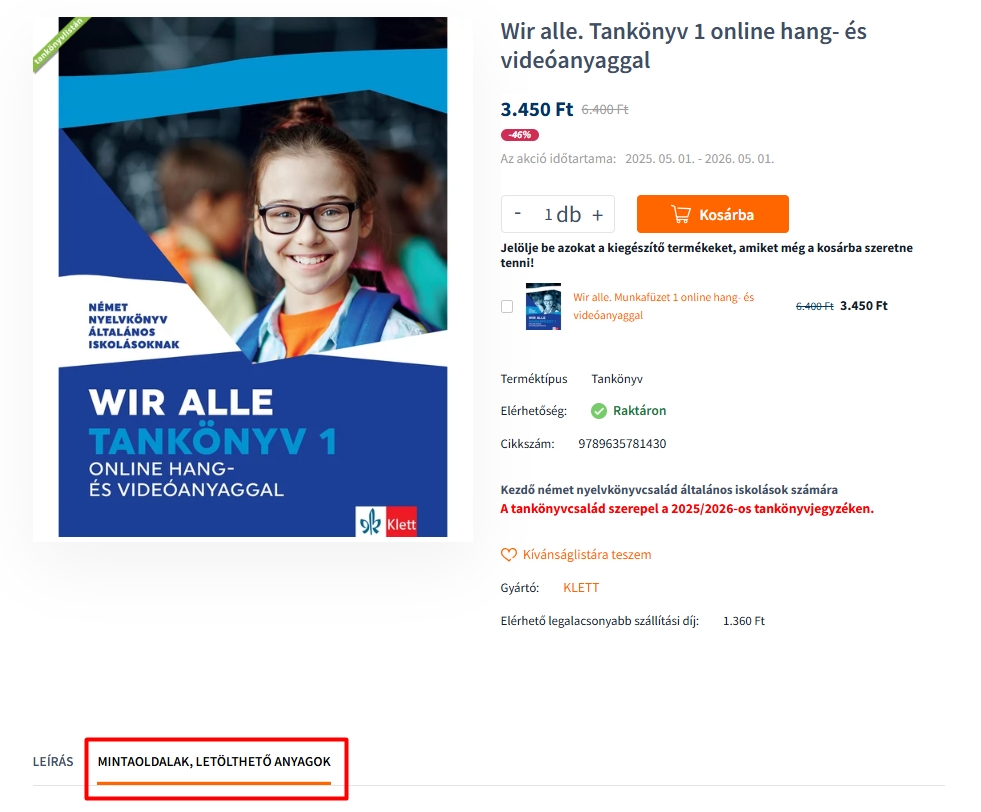Viewport: 981px width, 812px height.
Task: Open the Munkafüzet 1 workbook thumbnail
Action: 543,307
